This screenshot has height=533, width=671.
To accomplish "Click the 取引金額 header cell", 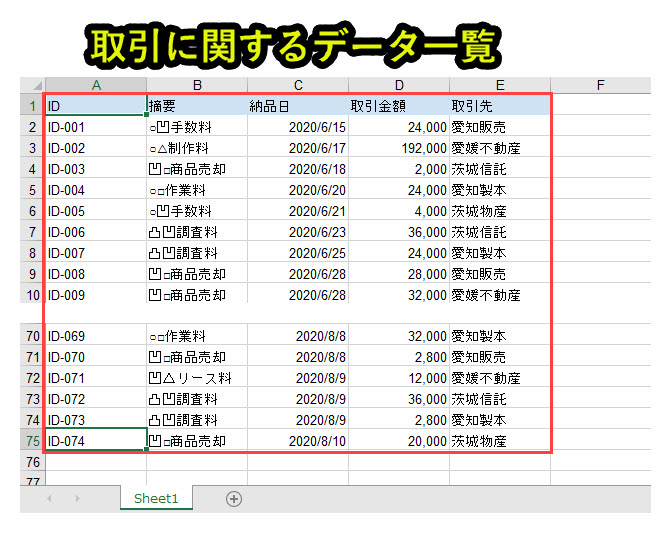I will tap(399, 106).
